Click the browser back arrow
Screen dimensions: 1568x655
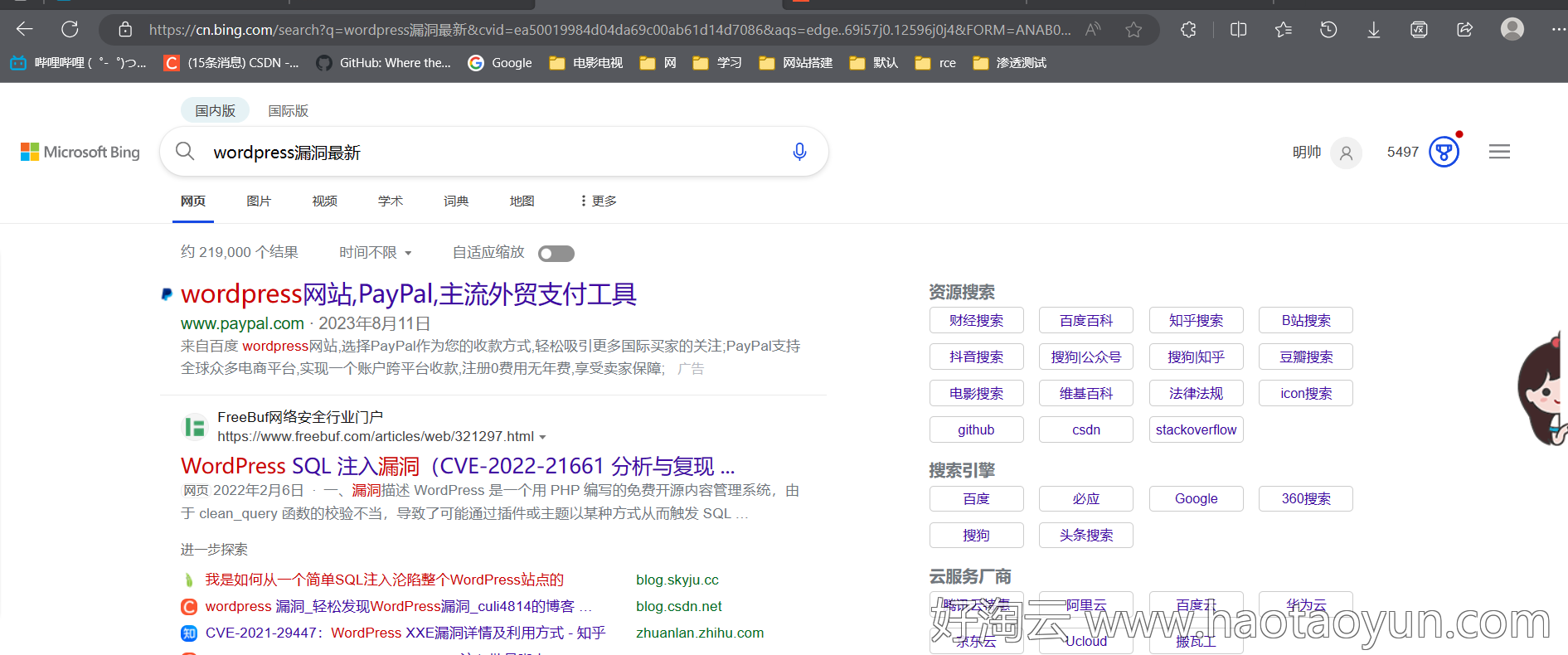pos(25,30)
